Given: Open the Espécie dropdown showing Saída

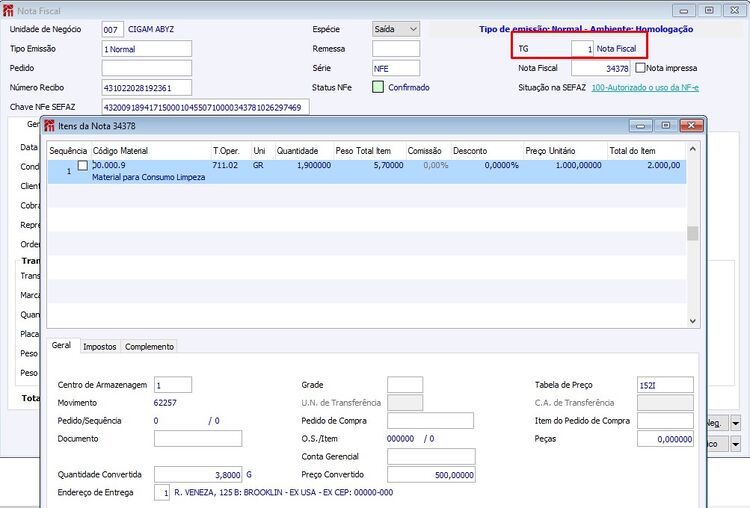Looking at the screenshot, I should coord(396,29).
